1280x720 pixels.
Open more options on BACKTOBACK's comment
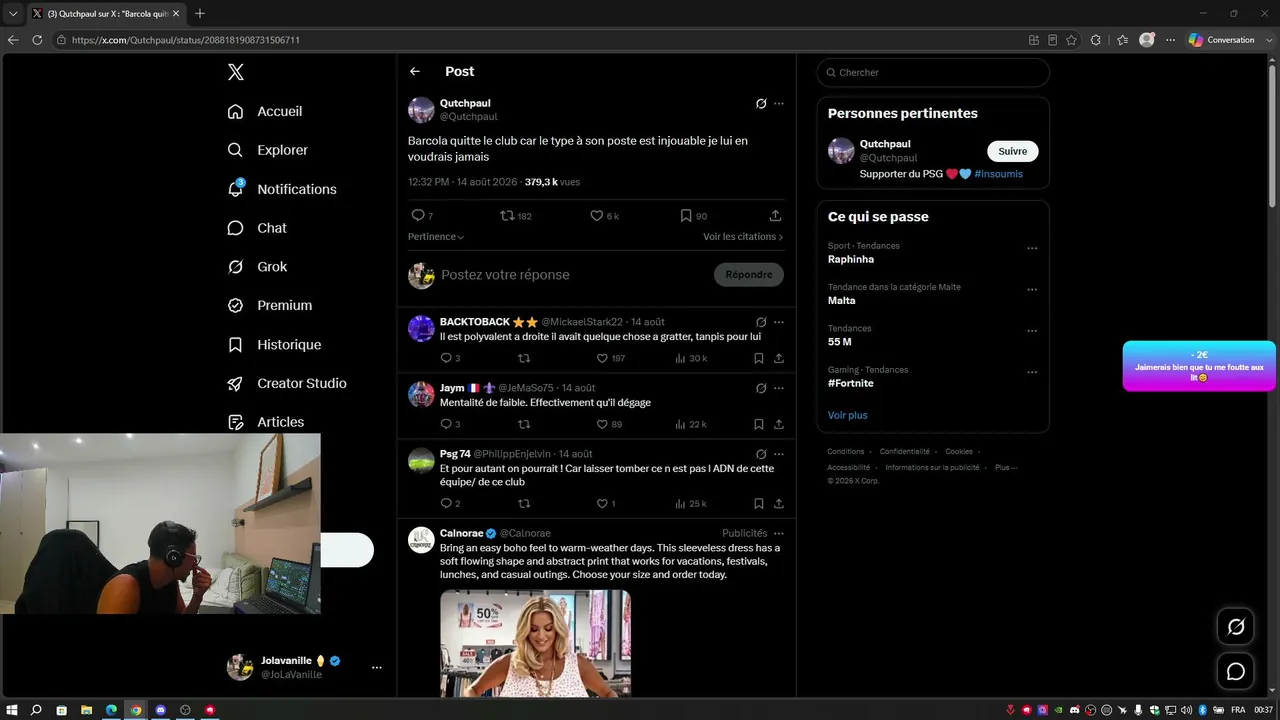(x=779, y=322)
